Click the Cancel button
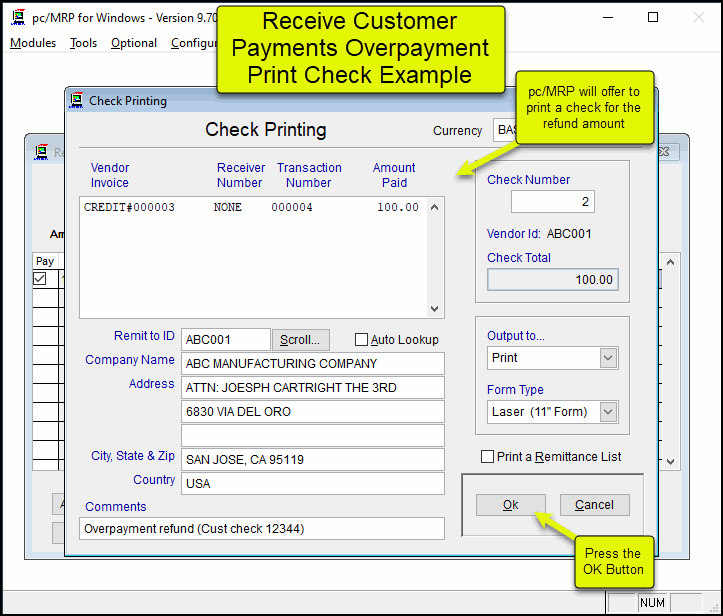The width and height of the screenshot is (723, 616). (594, 505)
